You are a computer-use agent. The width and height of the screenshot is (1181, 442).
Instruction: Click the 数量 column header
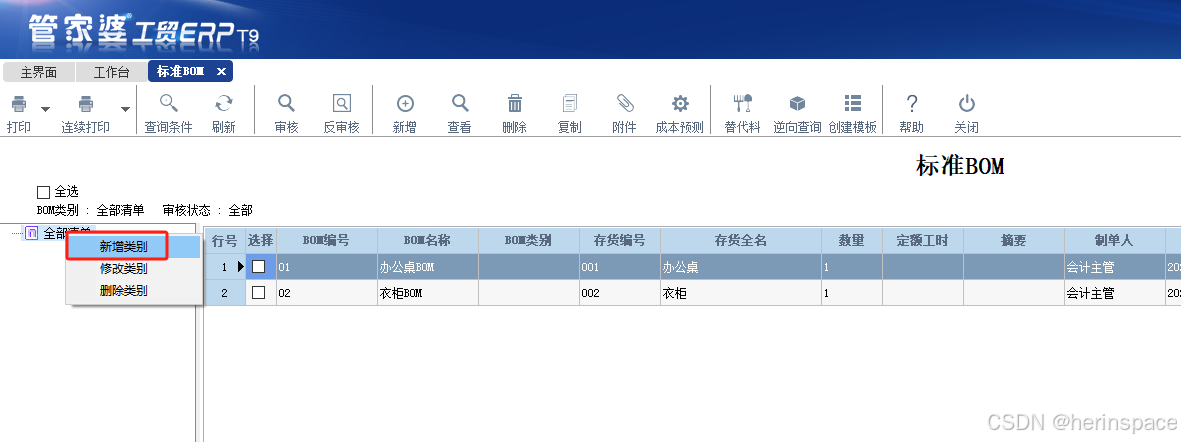click(851, 241)
